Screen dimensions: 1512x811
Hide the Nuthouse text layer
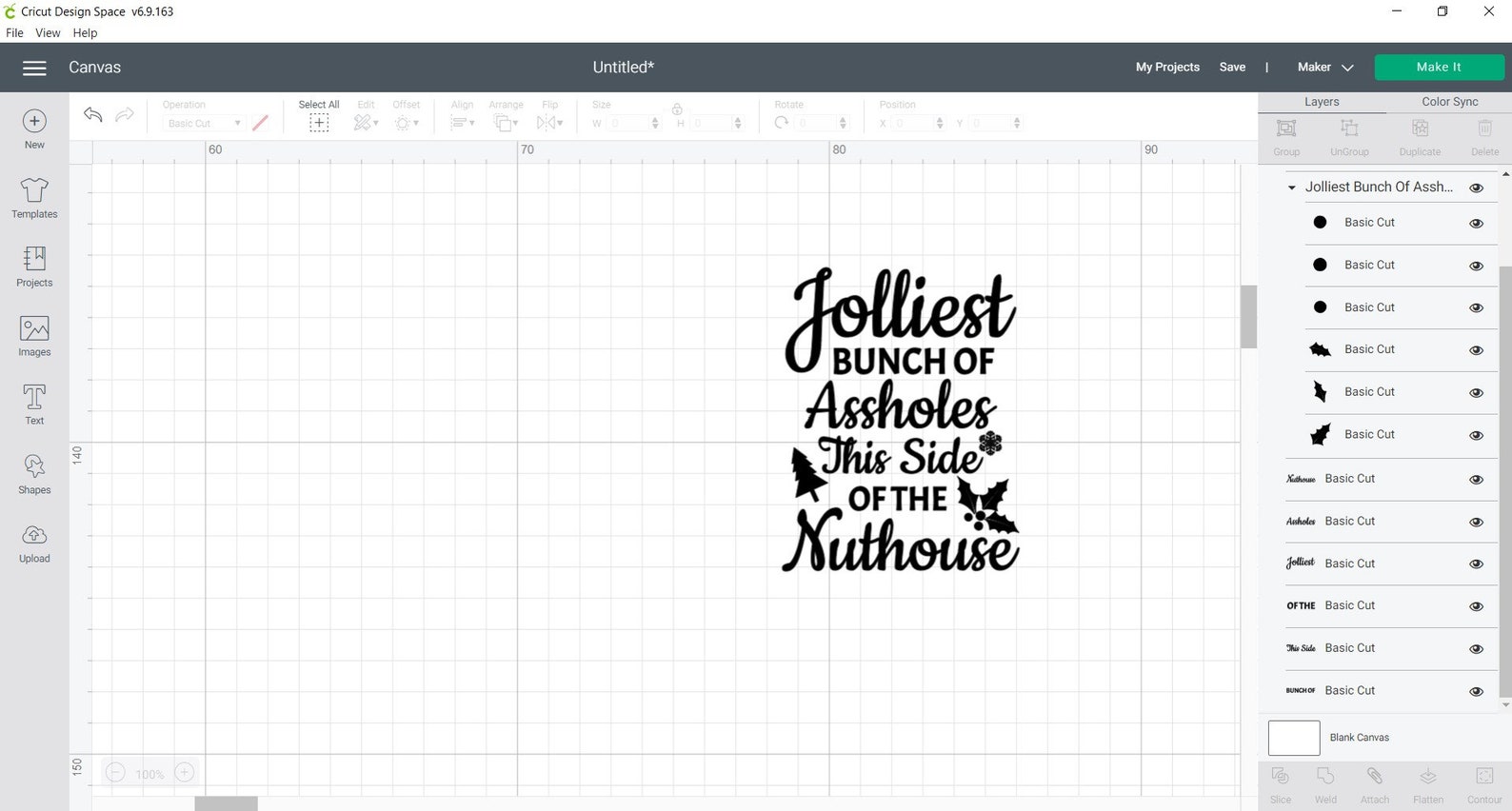(x=1476, y=480)
